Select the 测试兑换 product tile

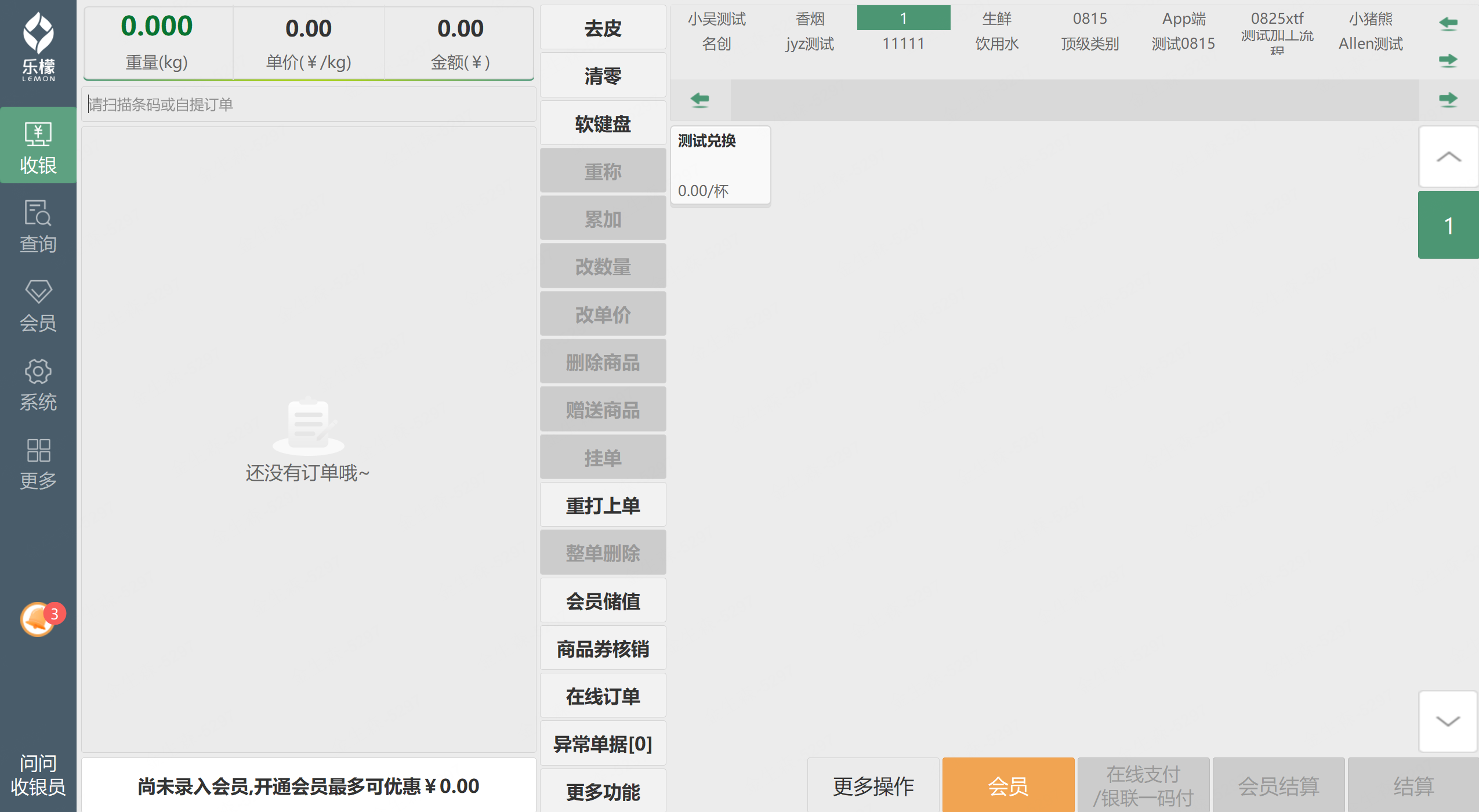[720, 166]
